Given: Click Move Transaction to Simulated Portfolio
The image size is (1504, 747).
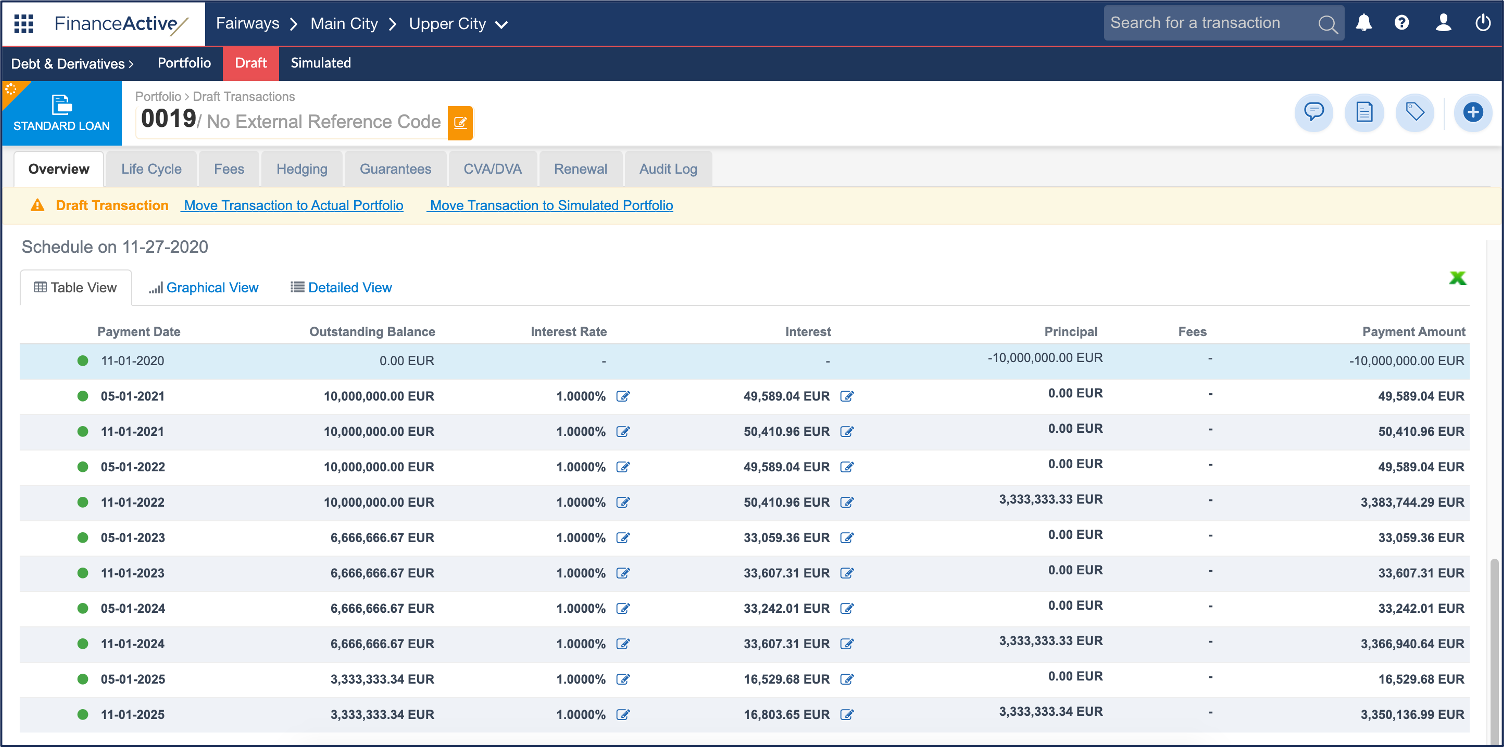Looking at the screenshot, I should point(551,205).
